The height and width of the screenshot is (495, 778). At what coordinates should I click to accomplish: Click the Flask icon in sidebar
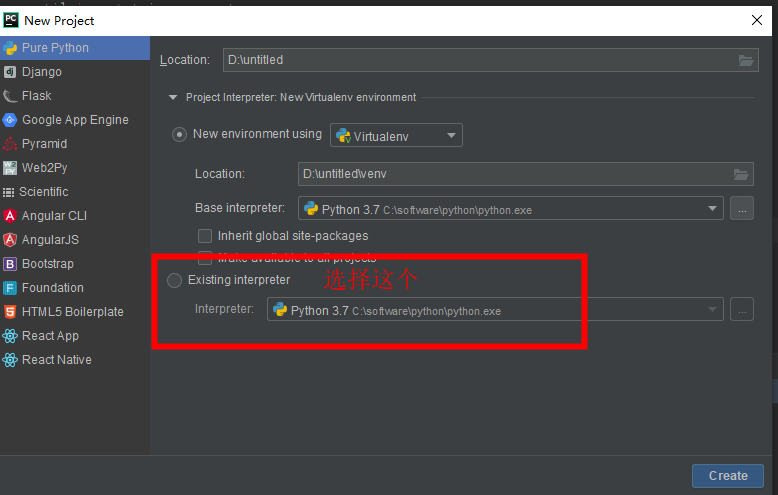10,96
